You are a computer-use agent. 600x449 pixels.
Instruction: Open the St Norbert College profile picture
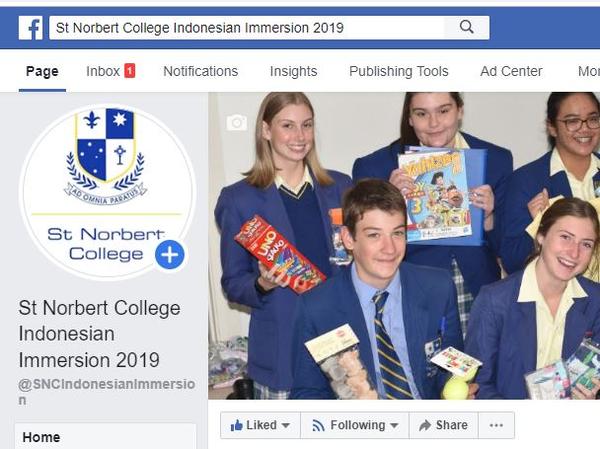click(108, 193)
